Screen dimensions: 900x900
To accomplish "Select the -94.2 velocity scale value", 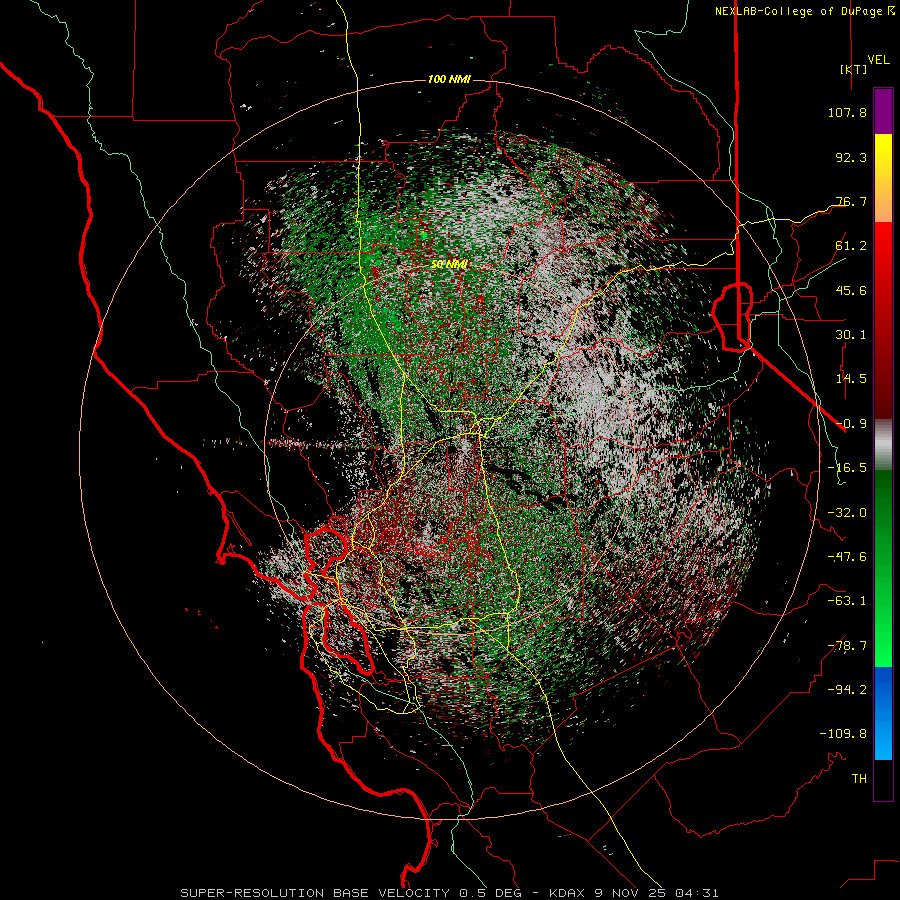I will click(847, 689).
